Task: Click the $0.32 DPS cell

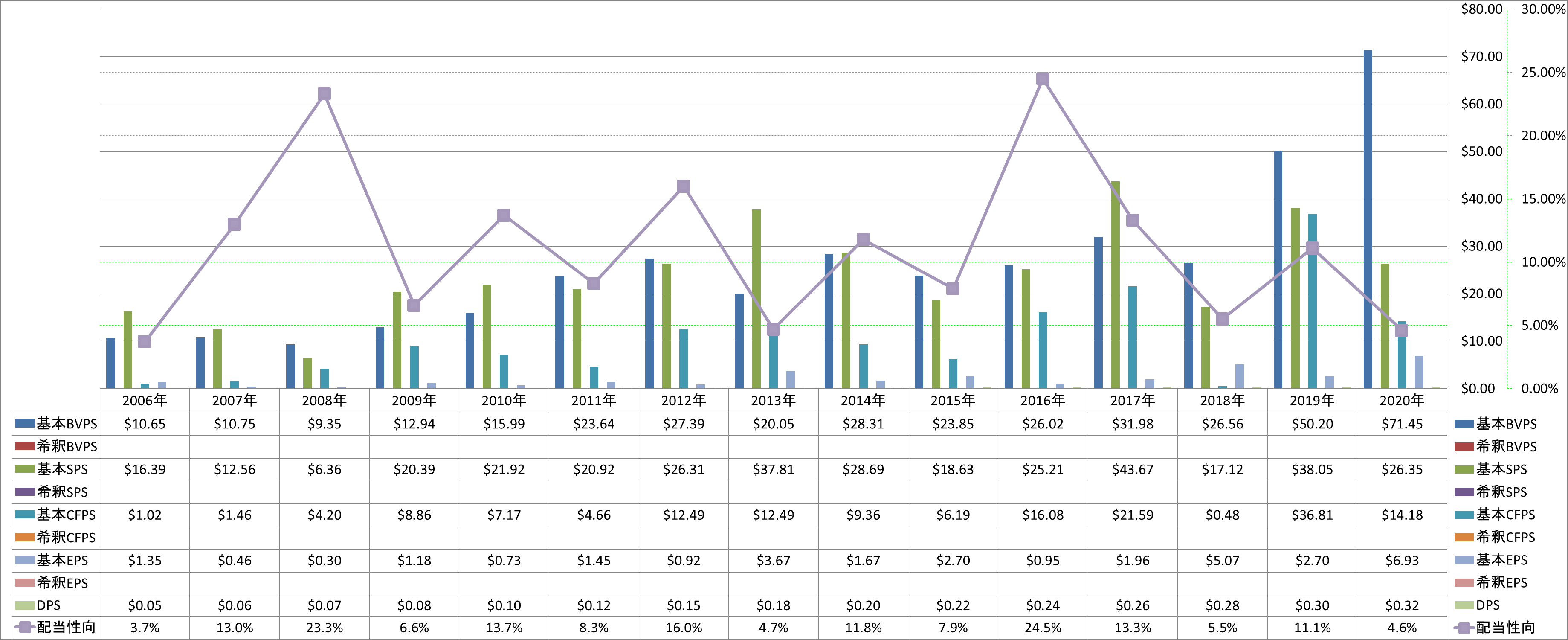Action: 1402,605
